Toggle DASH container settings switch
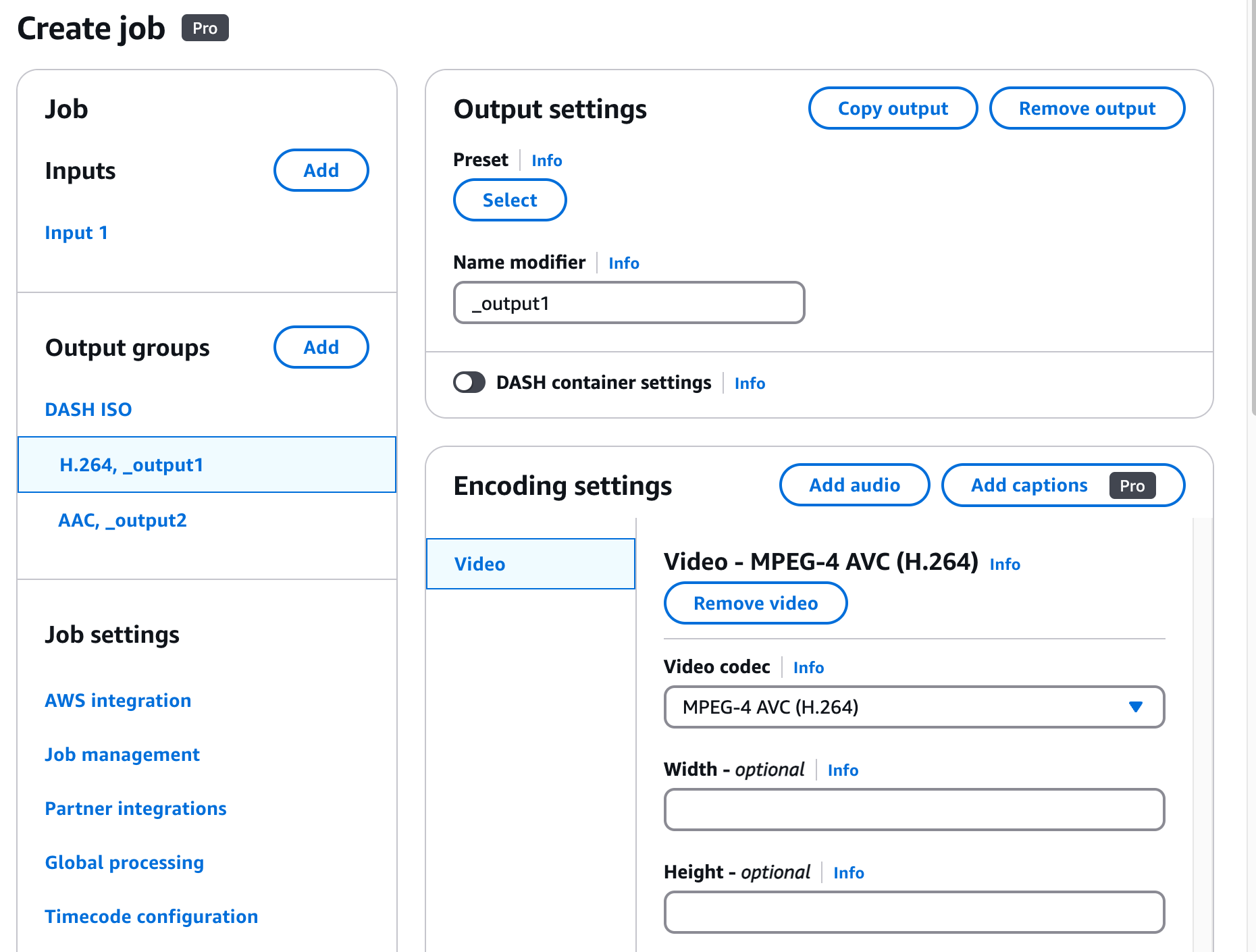The width and height of the screenshot is (1256, 952). coord(469,382)
